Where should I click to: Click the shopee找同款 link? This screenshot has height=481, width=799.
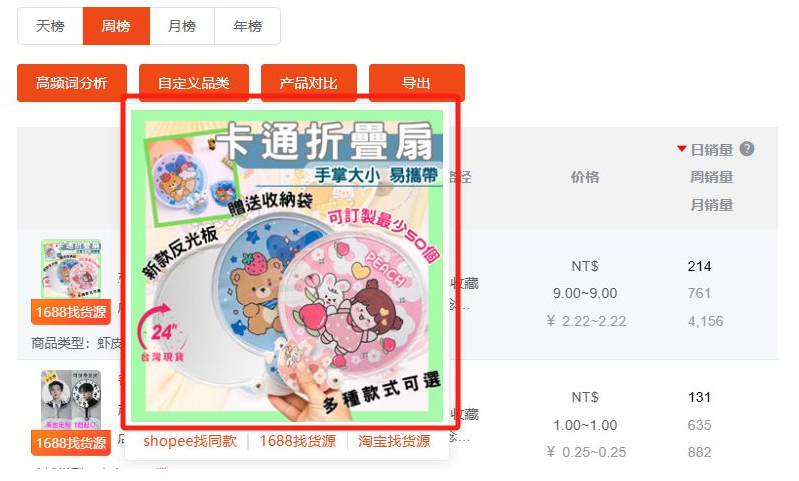tap(190, 441)
